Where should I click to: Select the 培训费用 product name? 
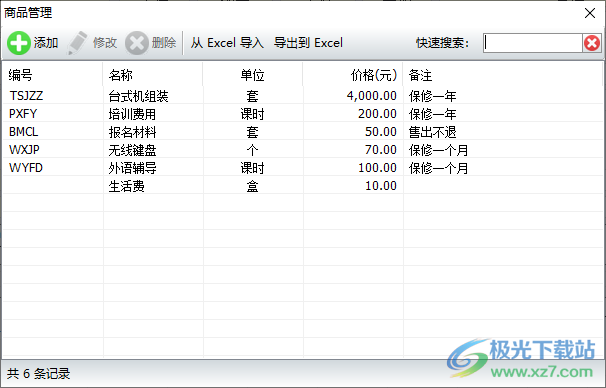click(x=132, y=114)
